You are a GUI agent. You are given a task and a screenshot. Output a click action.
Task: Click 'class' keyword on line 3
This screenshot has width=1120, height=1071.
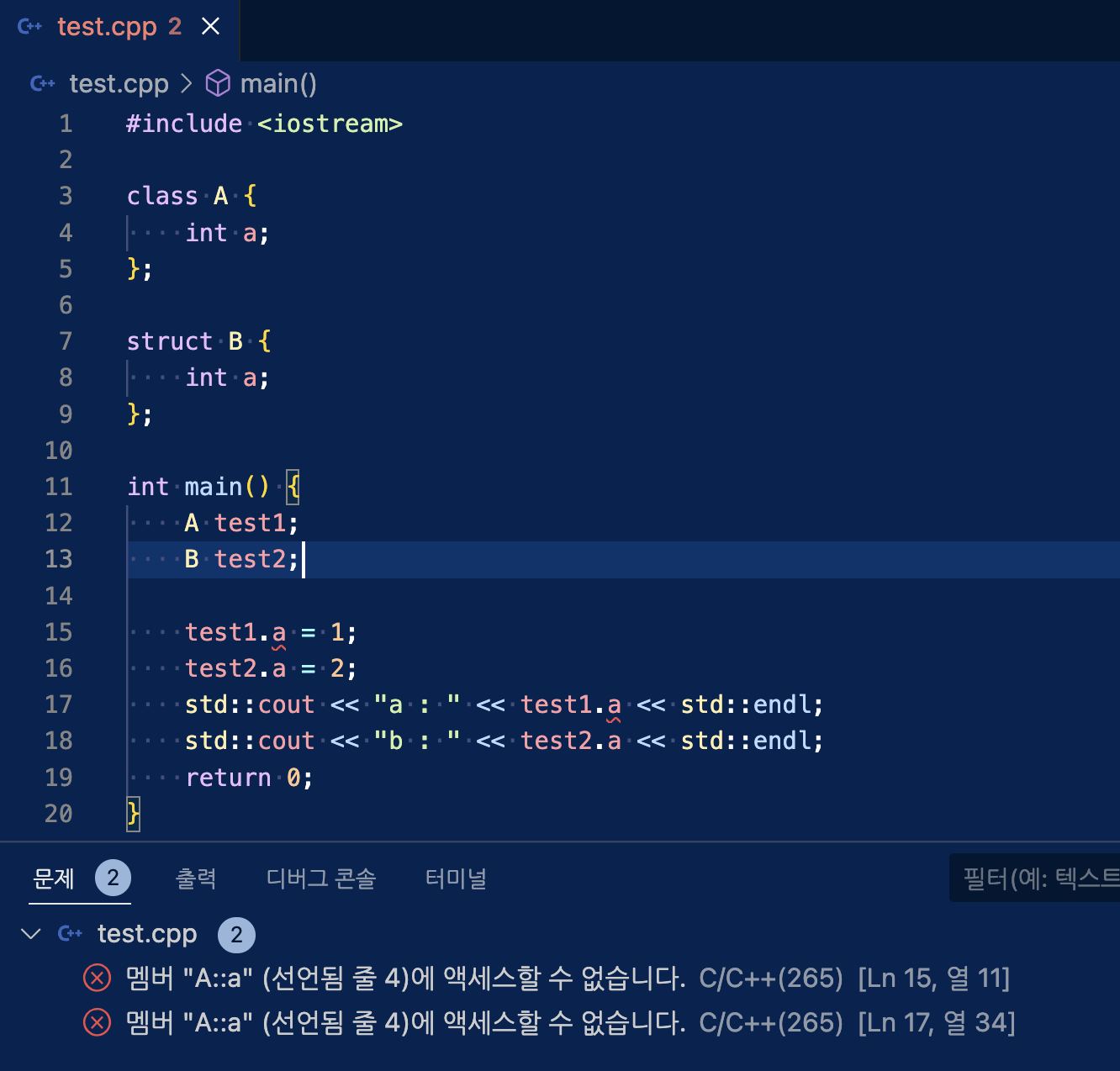162,197
